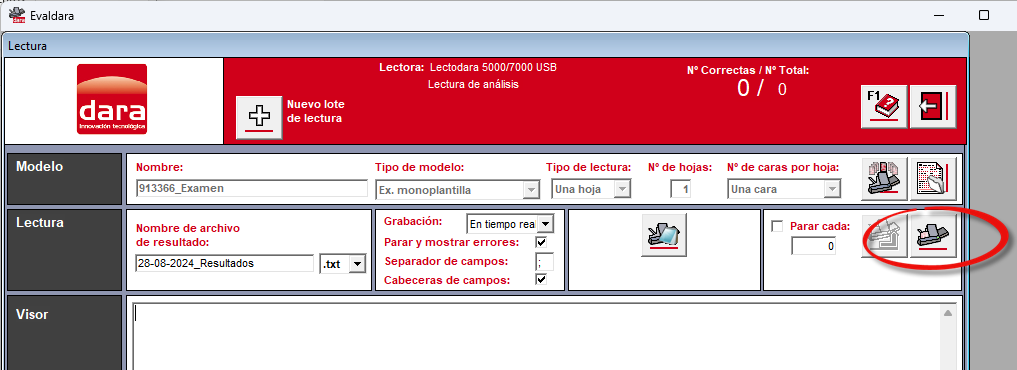Enable the Parar cada checkbox
The width and height of the screenshot is (1017, 370).
(x=777, y=227)
